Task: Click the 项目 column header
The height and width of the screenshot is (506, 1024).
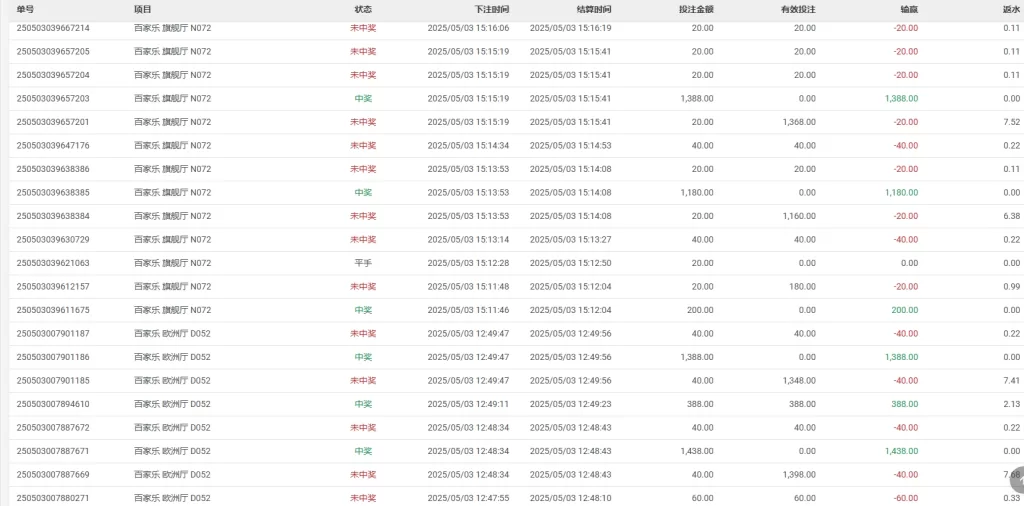Action: (x=142, y=9)
